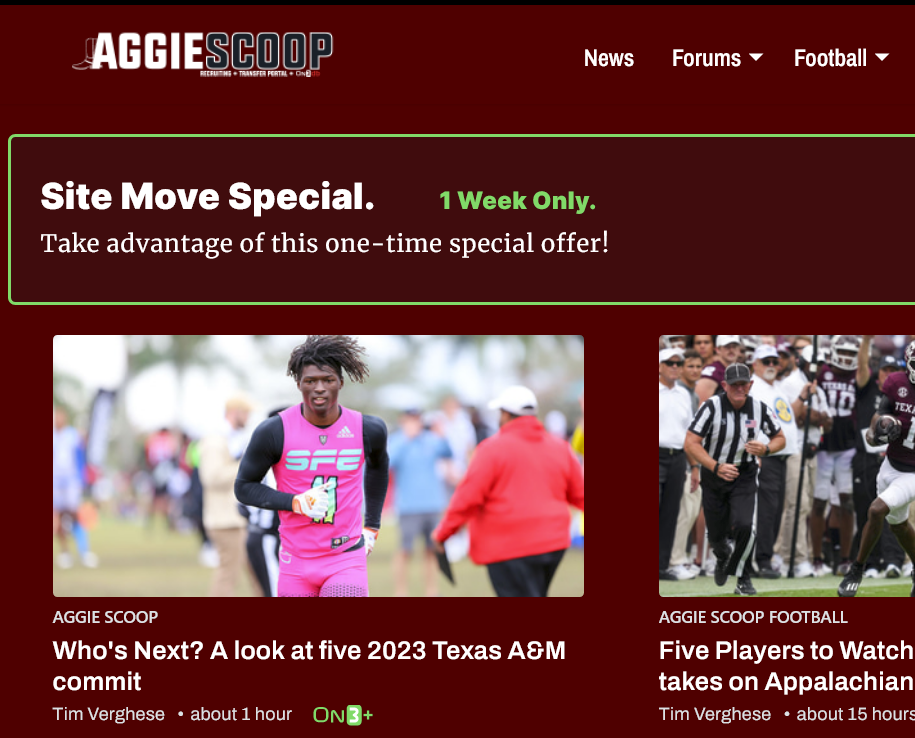Open the News menu item
Screen dimensions: 915x738
(609, 58)
